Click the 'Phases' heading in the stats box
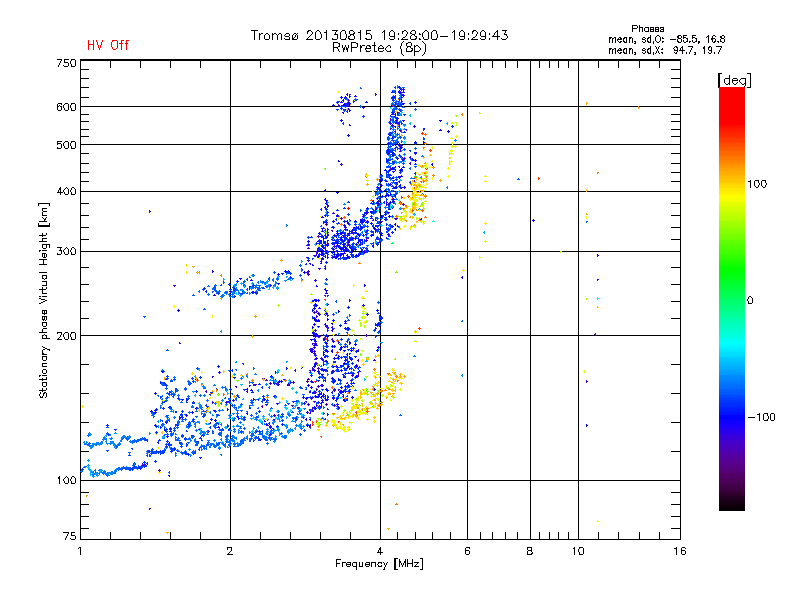The image size is (800, 600). click(x=647, y=29)
